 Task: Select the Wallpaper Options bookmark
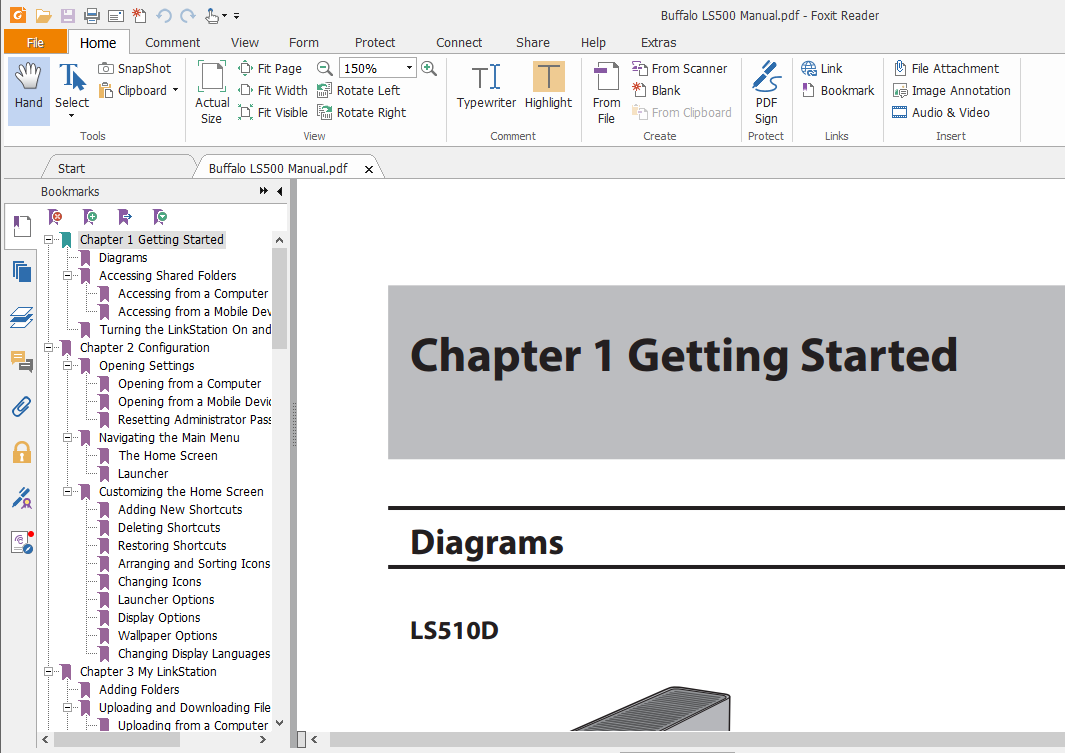(167, 636)
